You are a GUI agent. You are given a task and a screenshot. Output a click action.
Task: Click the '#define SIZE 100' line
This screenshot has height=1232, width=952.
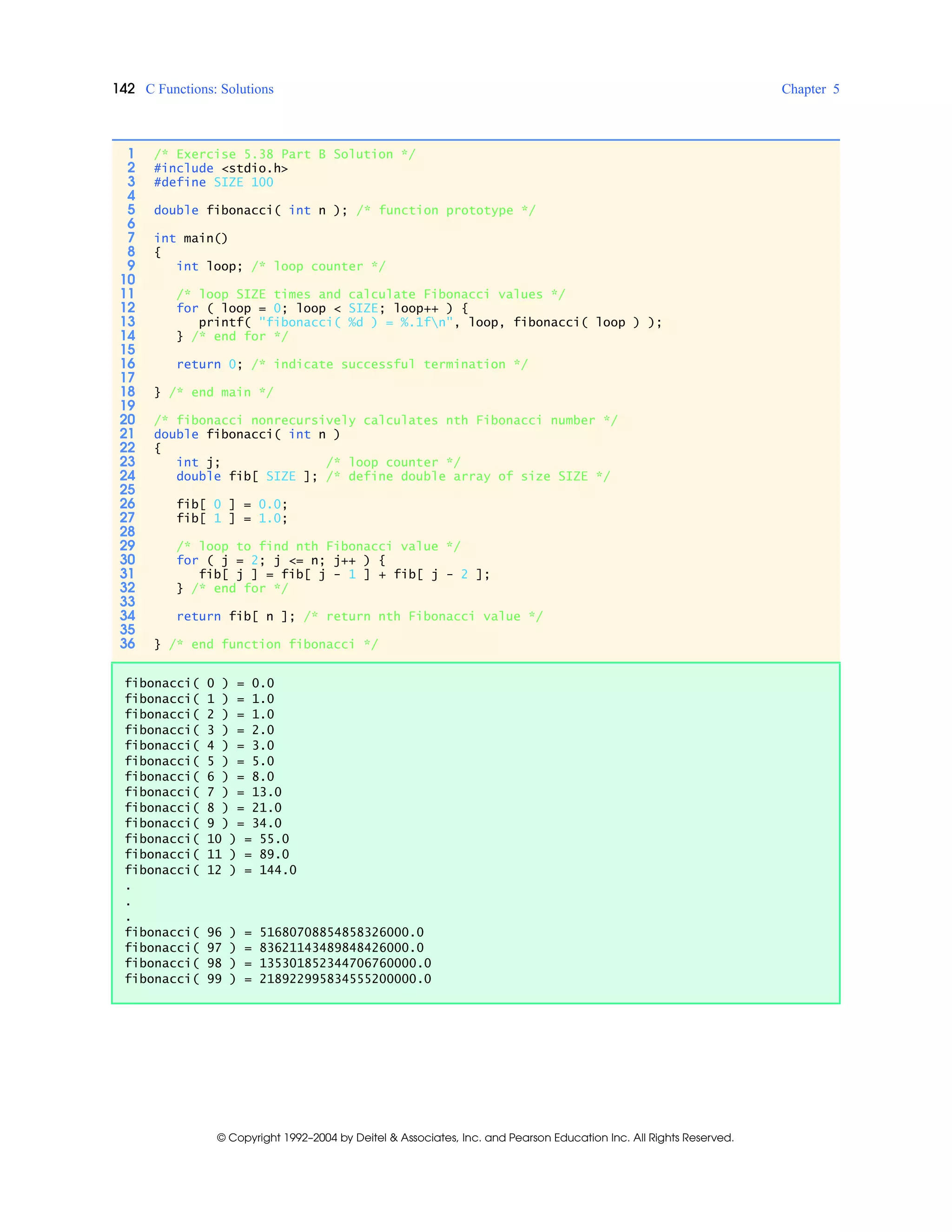[x=214, y=182]
